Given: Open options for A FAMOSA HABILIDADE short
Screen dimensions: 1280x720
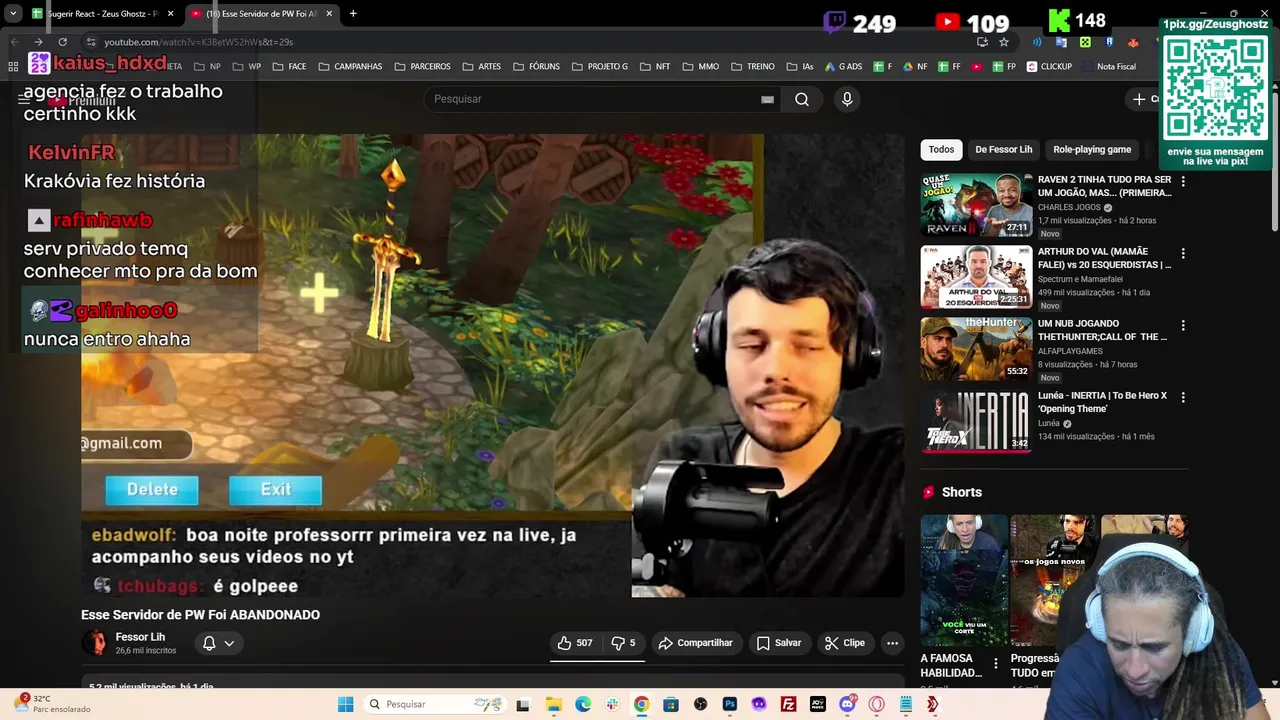Looking at the screenshot, I should (995, 663).
